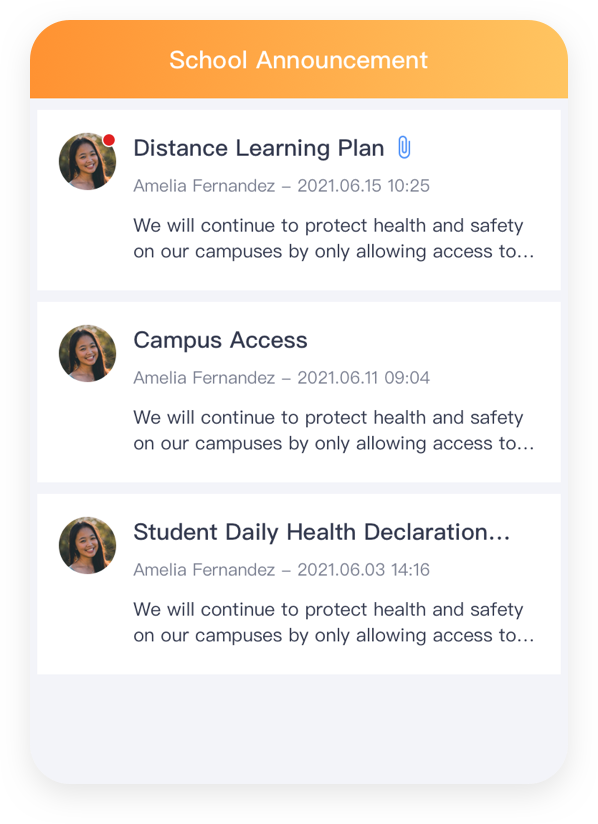Select the second announcement card
598x824 pixels.
click(x=298, y=392)
